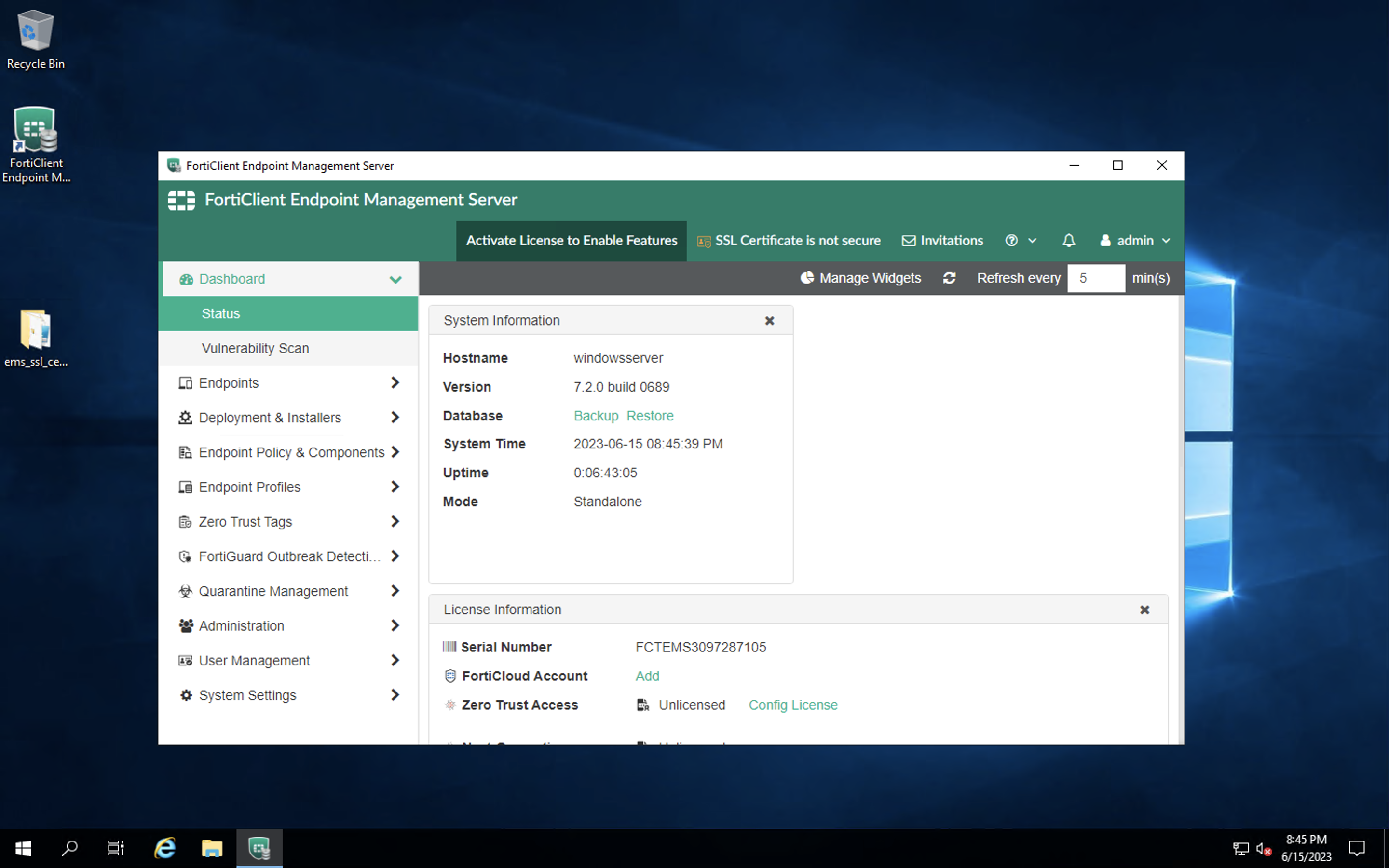Click the FortiClient EMS logo in header
This screenshot has width=1389, height=868.
pyautogui.click(x=181, y=200)
